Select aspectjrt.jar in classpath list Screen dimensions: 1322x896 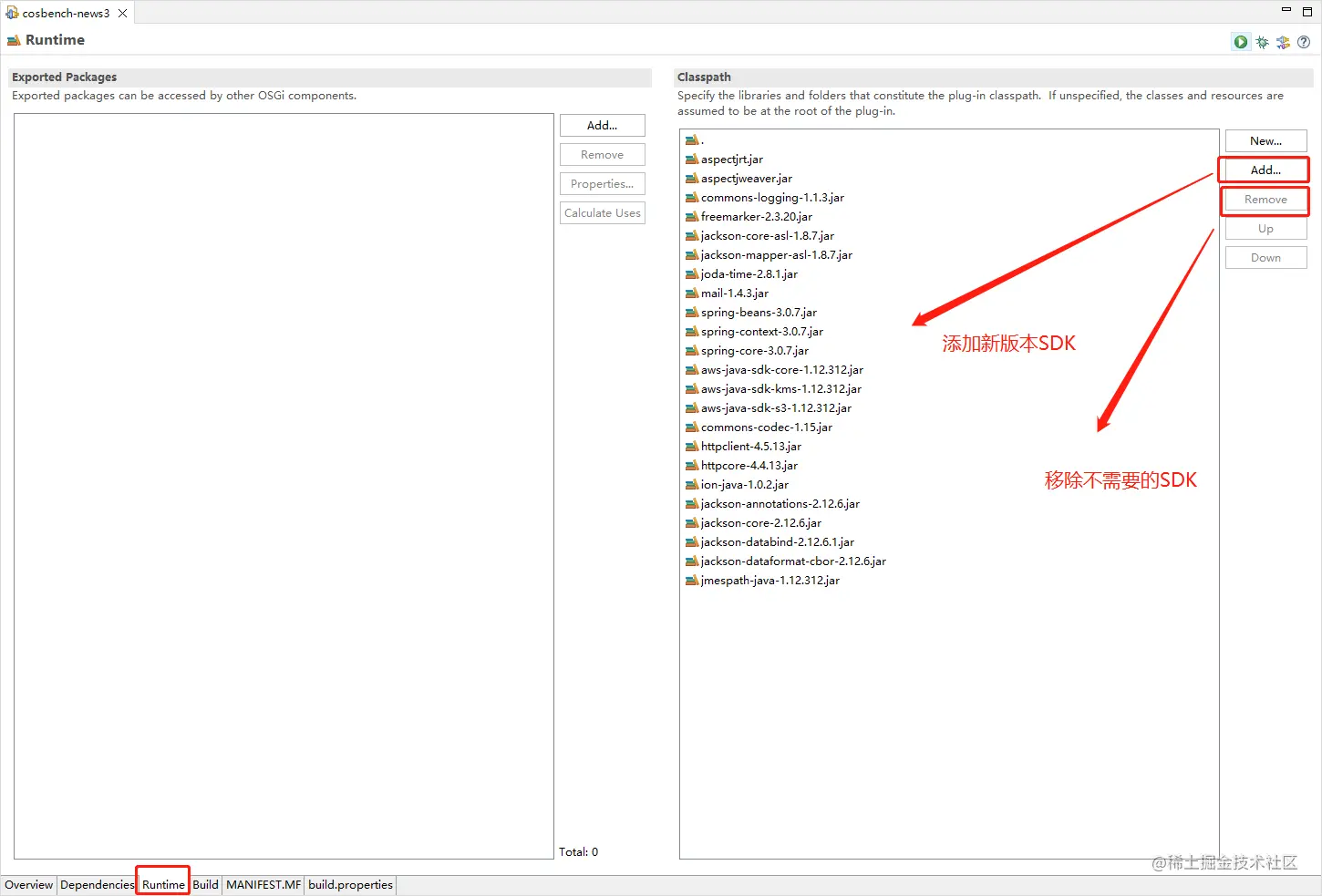(x=724, y=160)
